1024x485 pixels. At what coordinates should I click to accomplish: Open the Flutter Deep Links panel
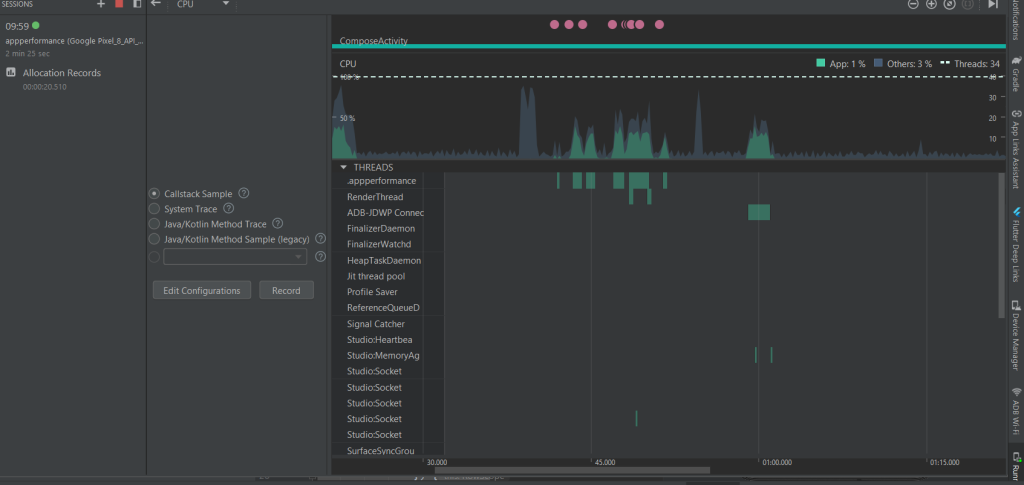point(1016,244)
